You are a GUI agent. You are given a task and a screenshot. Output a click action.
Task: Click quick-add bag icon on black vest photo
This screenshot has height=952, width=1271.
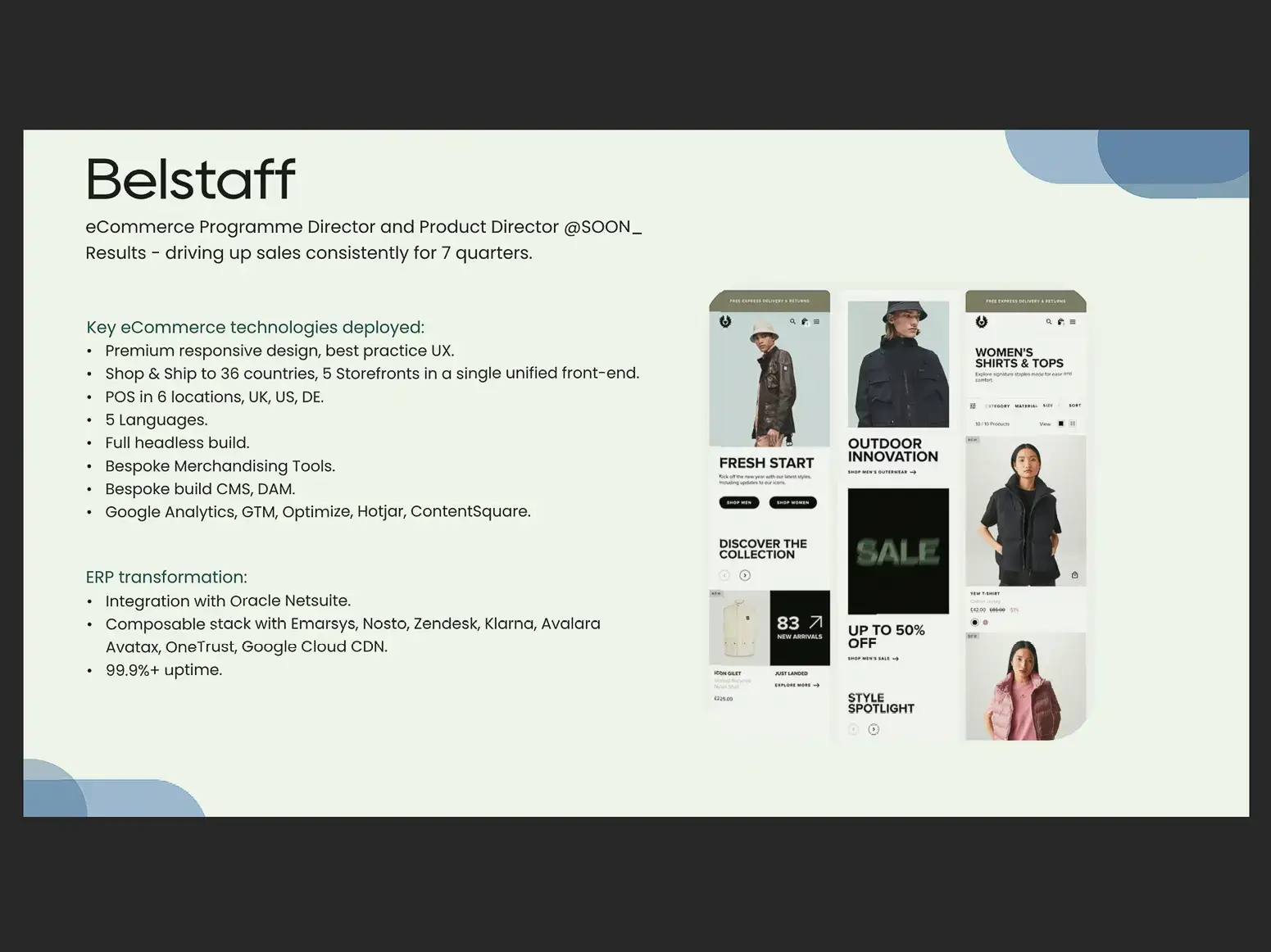tap(1074, 575)
